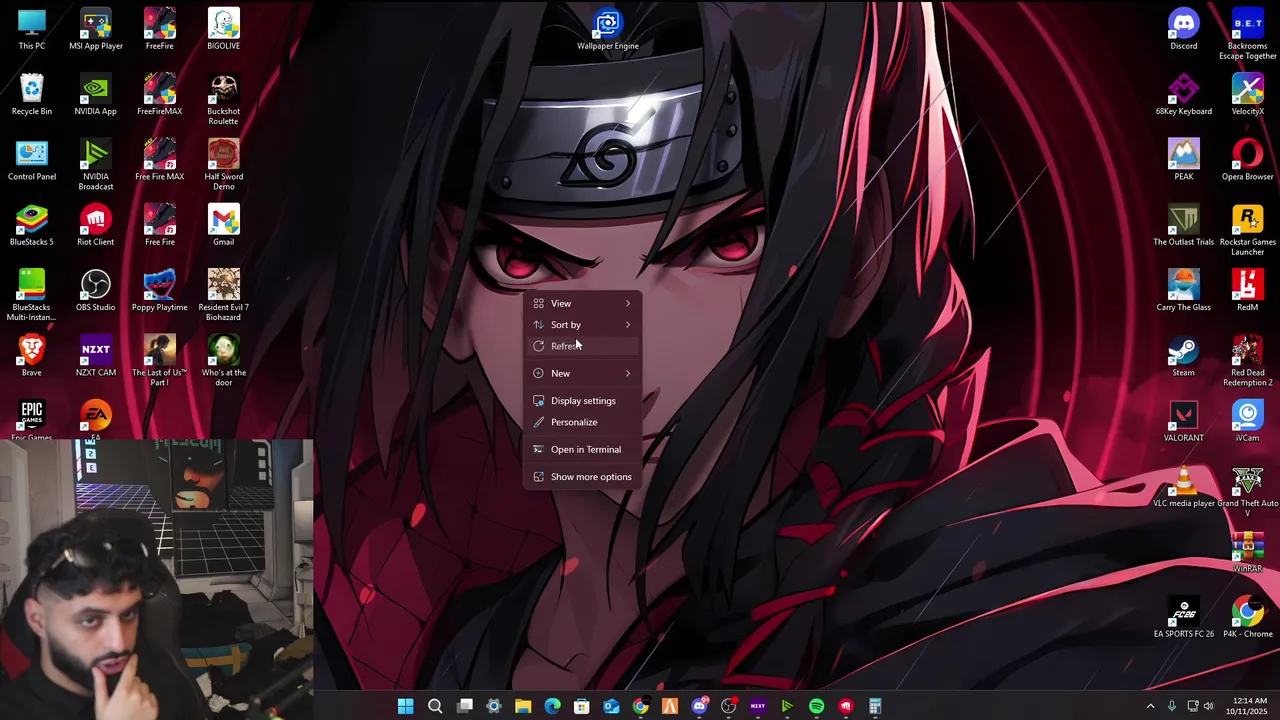Launch The Last of Us Part I
Image resolution: width=1280 pixels, height=720 pixels.
coord(160,361)
